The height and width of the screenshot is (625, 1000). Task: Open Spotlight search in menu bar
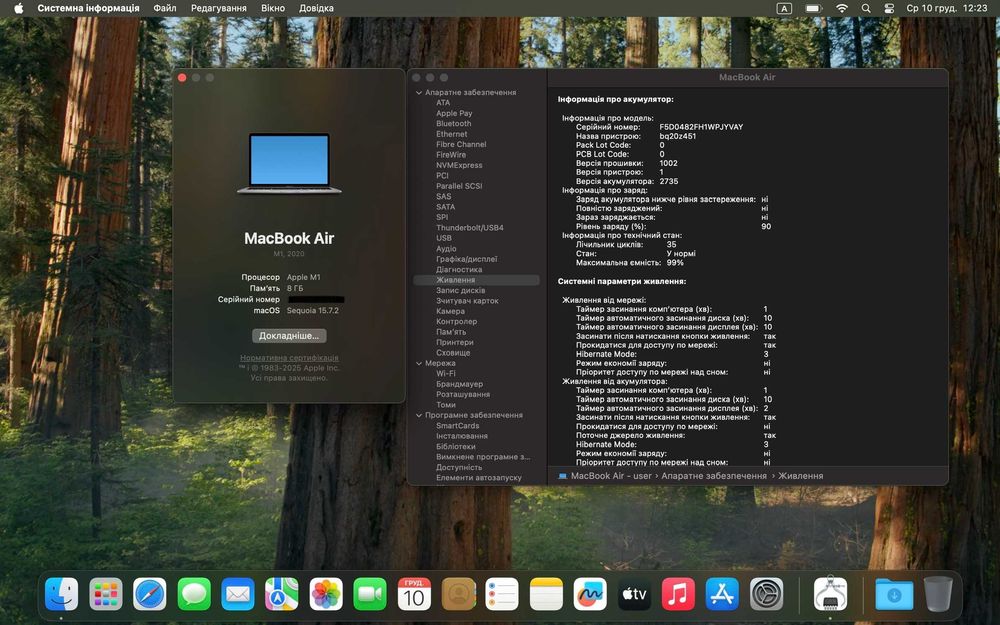(x=865, y=8)
